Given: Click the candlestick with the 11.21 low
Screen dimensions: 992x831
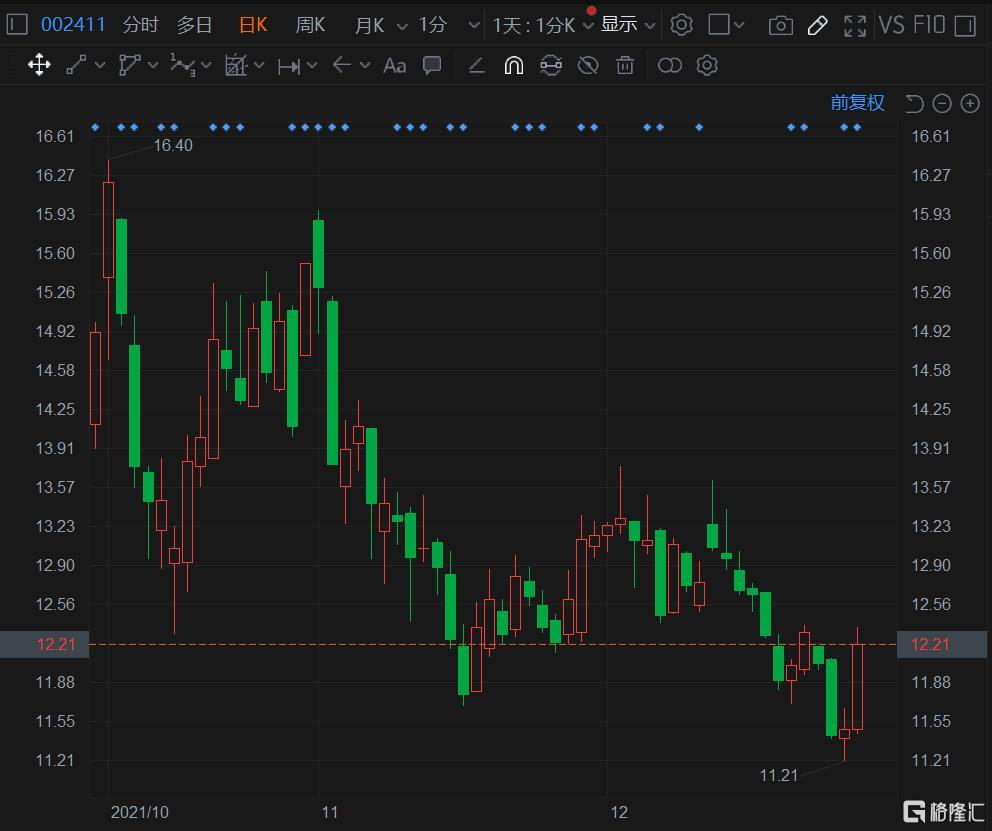Looking at the screenshot, I should (844, 734).
